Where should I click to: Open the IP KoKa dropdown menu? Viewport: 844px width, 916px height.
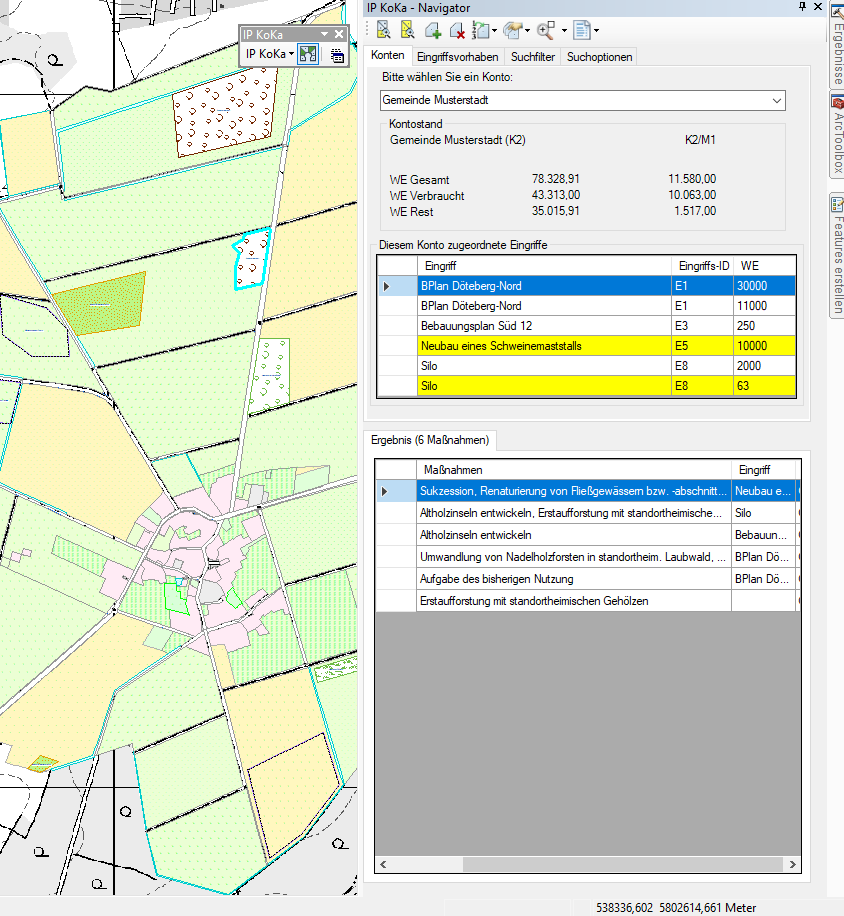pos(270,54)
